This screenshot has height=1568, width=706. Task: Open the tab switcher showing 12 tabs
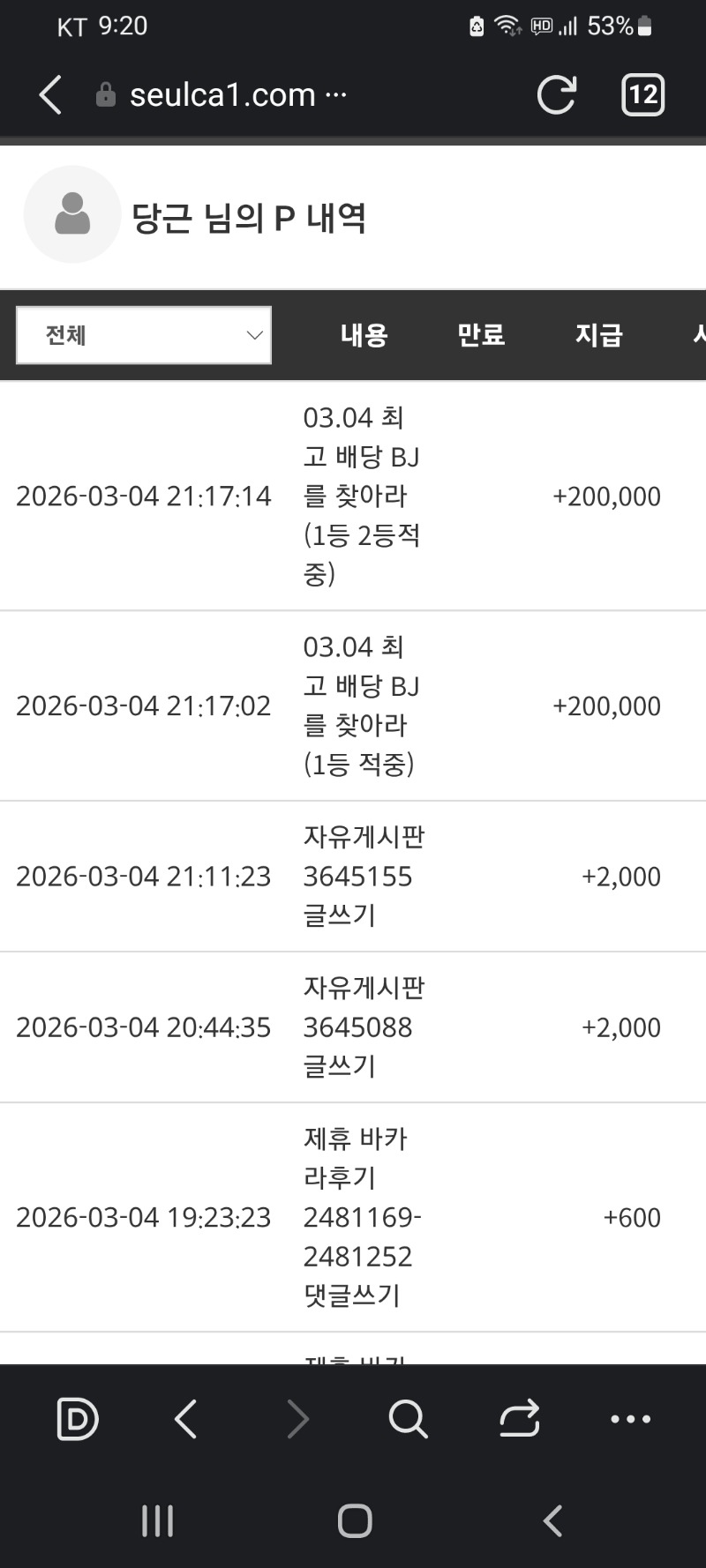[642, 94]
